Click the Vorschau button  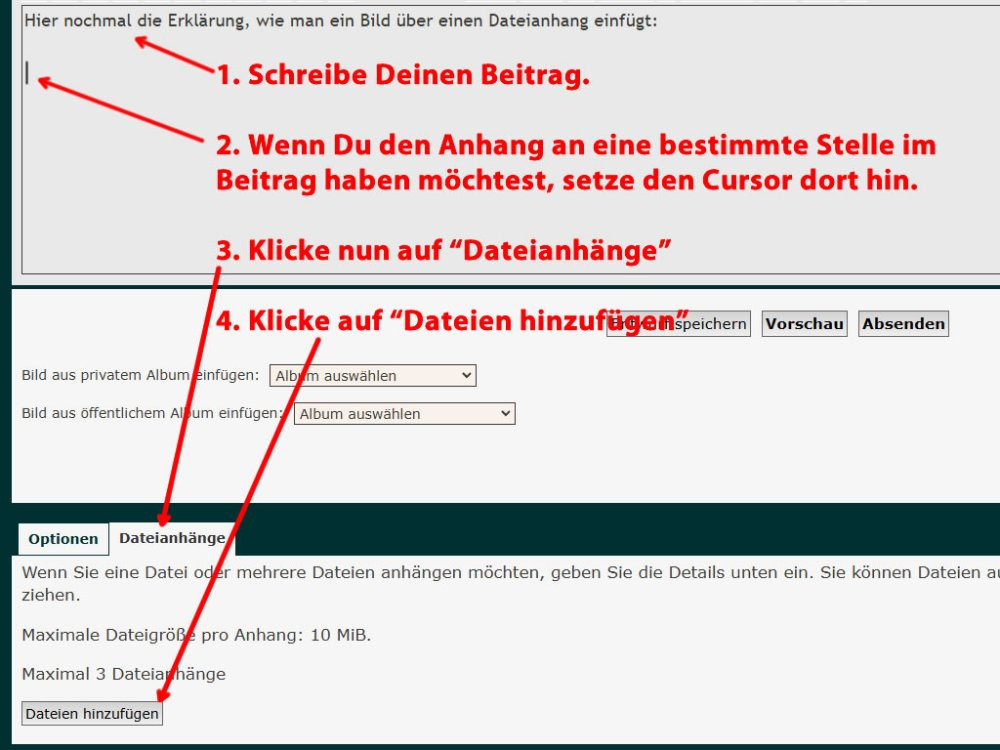pyautogui.click(x=804, y=324)
